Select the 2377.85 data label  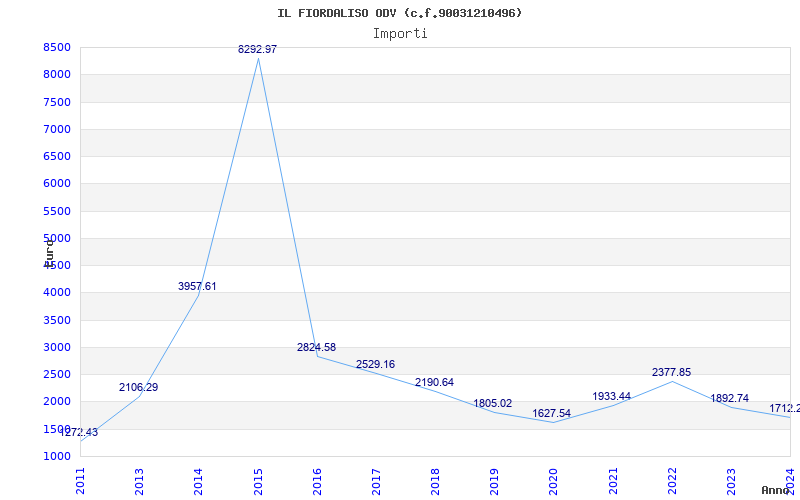click(671, 373)
